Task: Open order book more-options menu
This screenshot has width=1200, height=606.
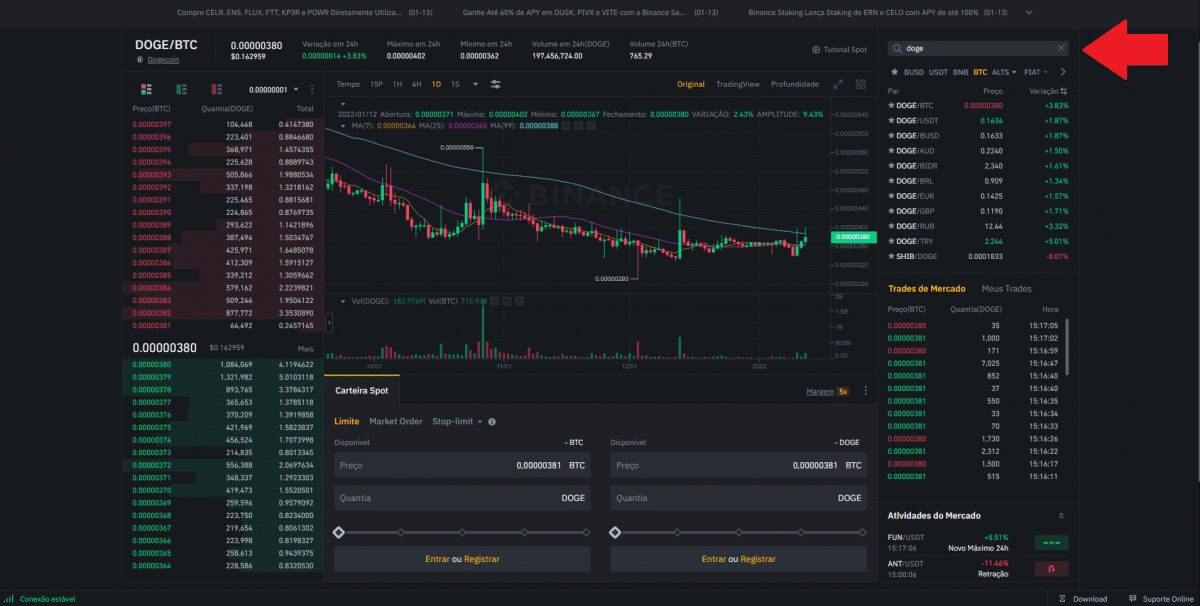Action: click(x=312, y=89)
